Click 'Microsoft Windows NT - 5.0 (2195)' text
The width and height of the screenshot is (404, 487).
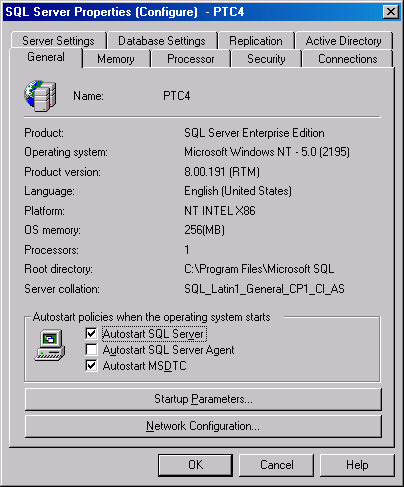(267, 152)
